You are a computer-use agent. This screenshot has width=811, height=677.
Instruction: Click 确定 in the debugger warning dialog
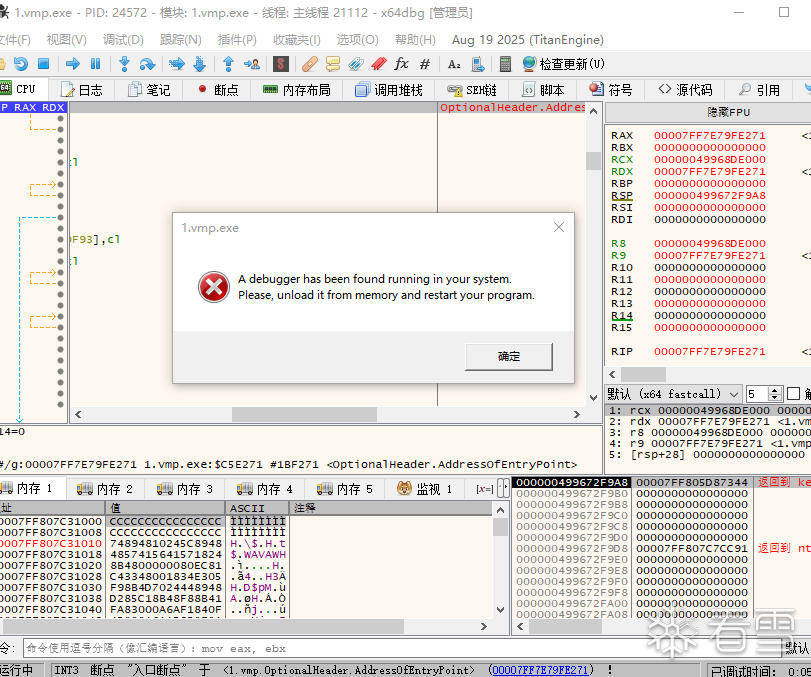(508, 356)
